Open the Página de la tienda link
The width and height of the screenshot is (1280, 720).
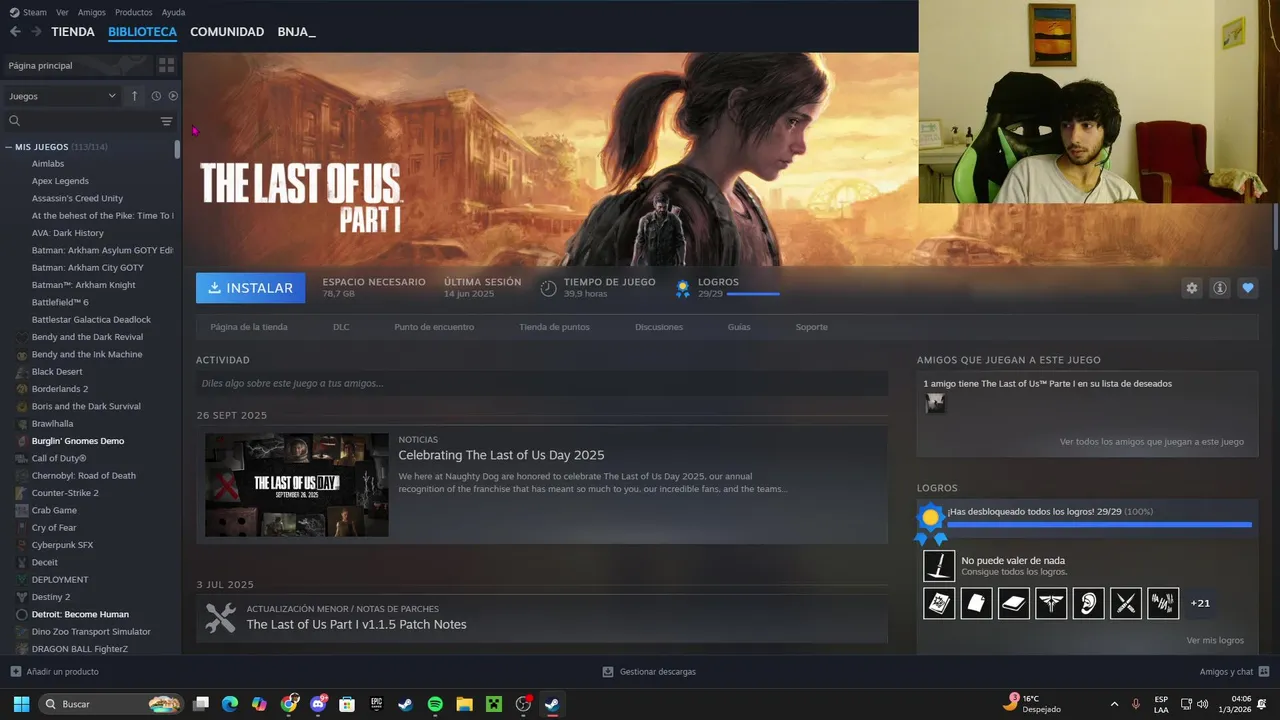(x=249, y=327)
